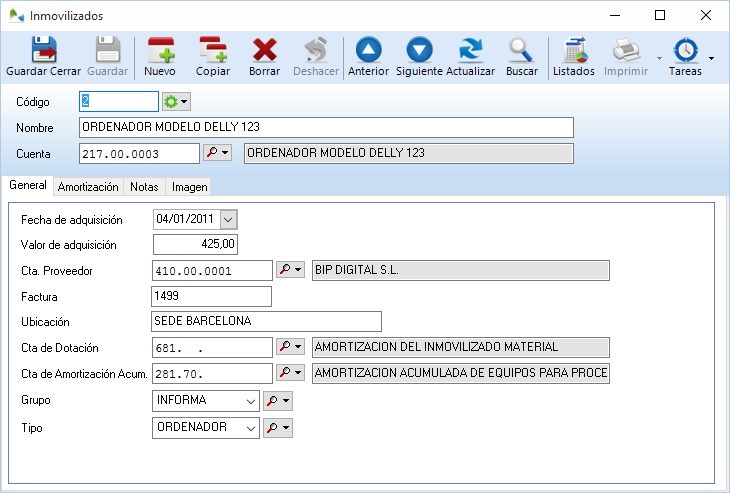
Task: Click the Tareas clock icon
Action: 685,52
